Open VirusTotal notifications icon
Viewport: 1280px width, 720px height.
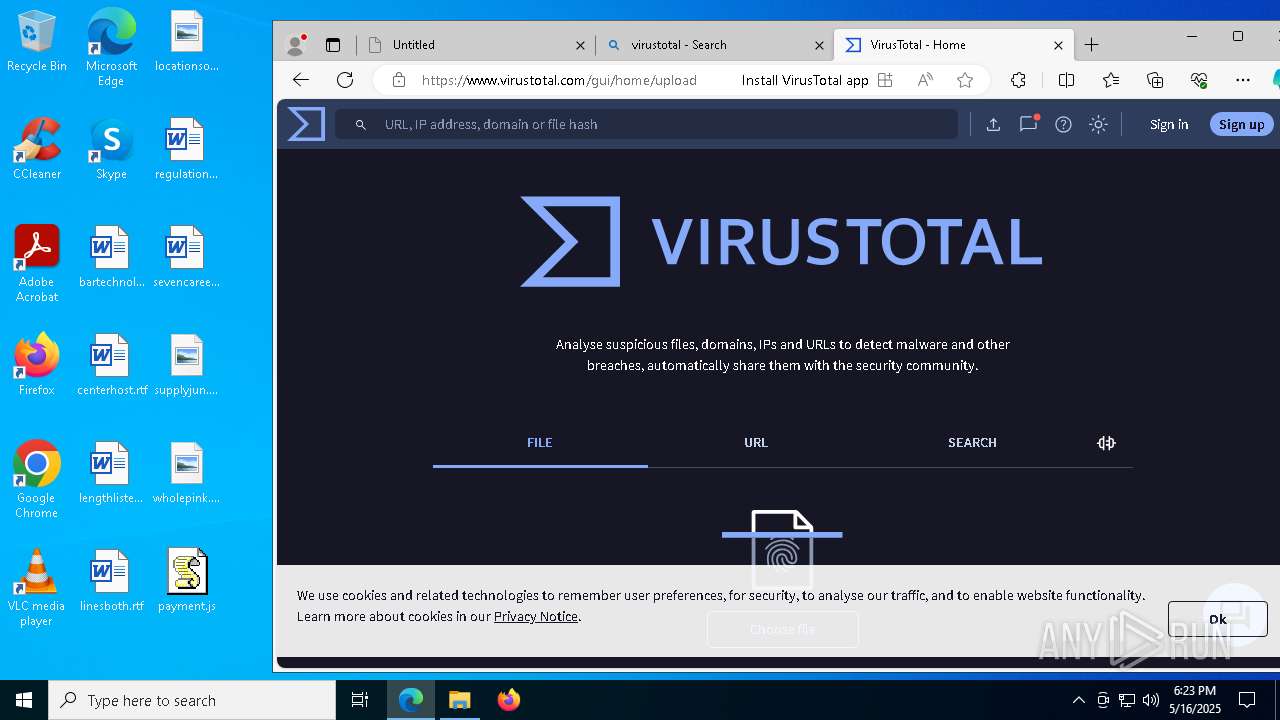pyautogui.click(x=1028, y=124)
